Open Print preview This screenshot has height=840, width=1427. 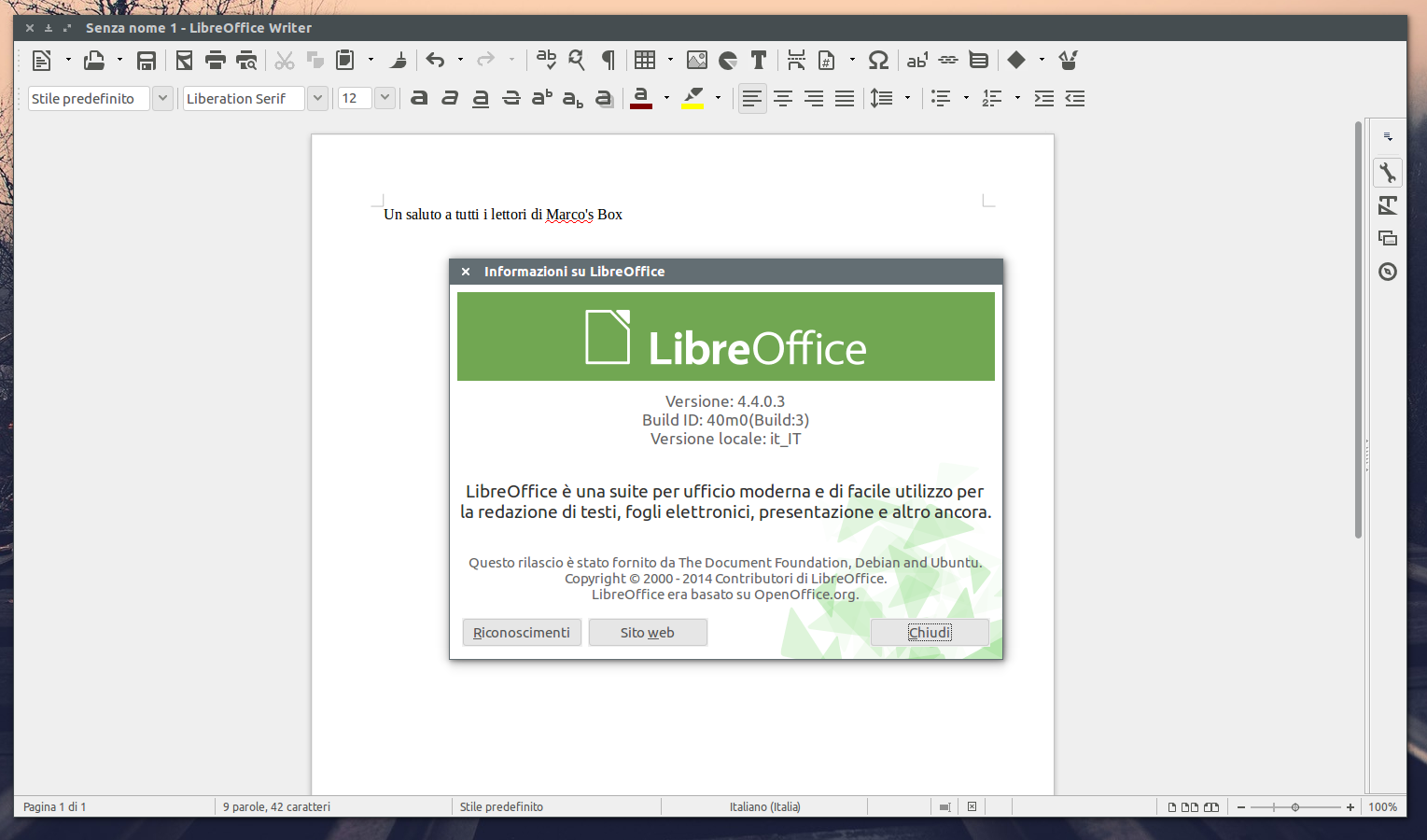pyautogui.click(x=246, y=60)
